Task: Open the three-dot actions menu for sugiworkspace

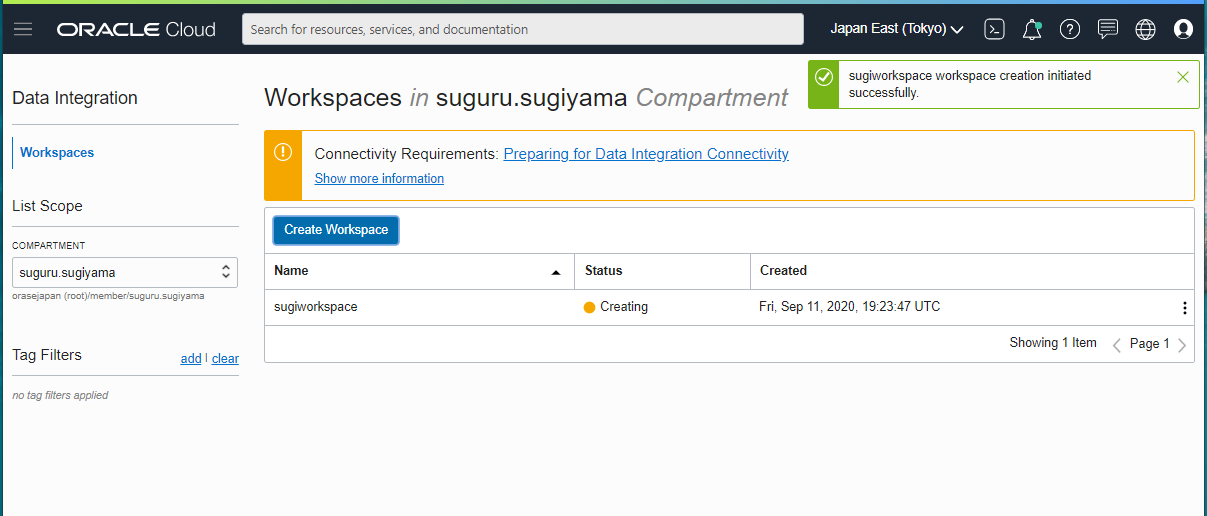Action: pos(1185,308)
